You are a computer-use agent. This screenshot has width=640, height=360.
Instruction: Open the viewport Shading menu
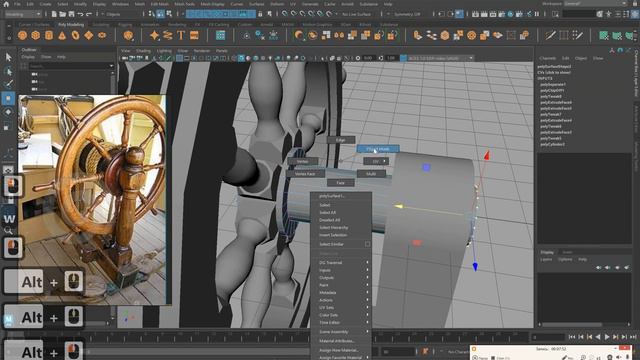(143, 51)
